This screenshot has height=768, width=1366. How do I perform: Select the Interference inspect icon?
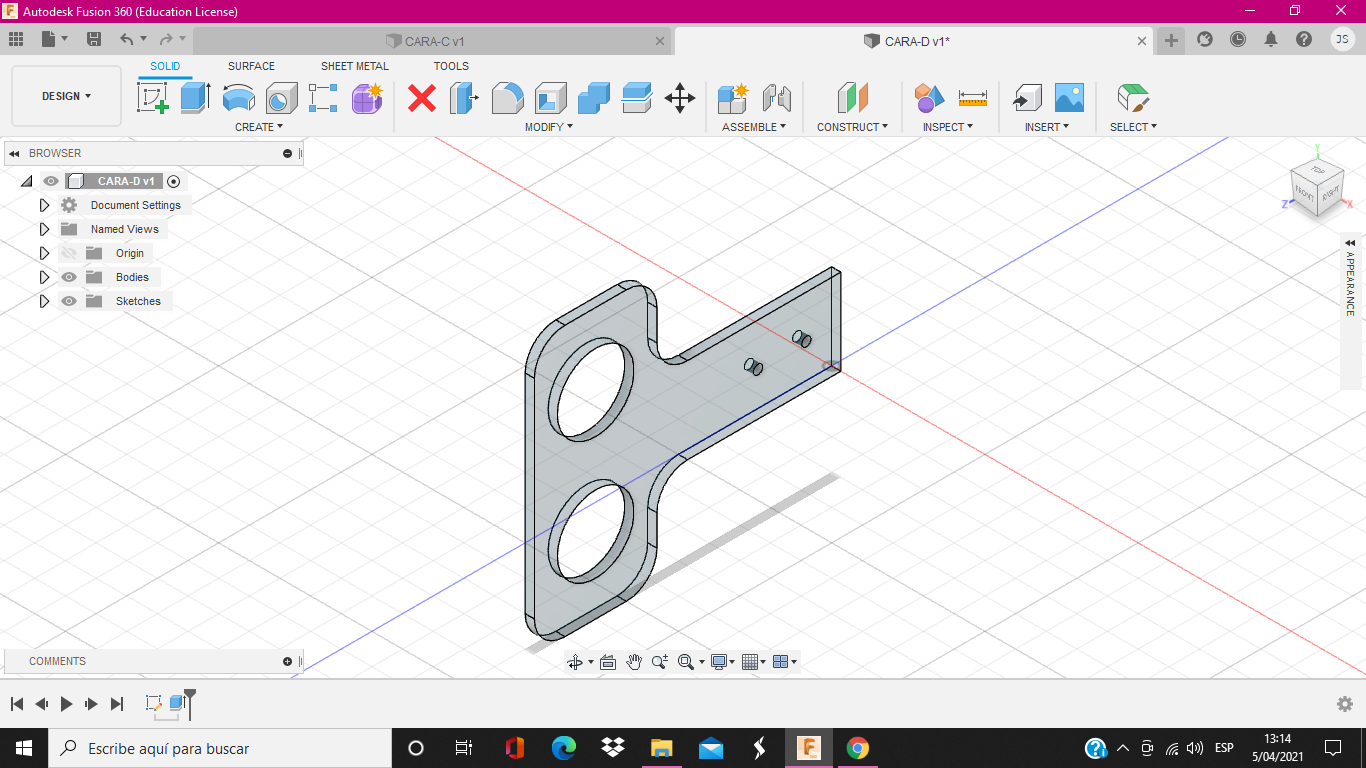[929, 98]
